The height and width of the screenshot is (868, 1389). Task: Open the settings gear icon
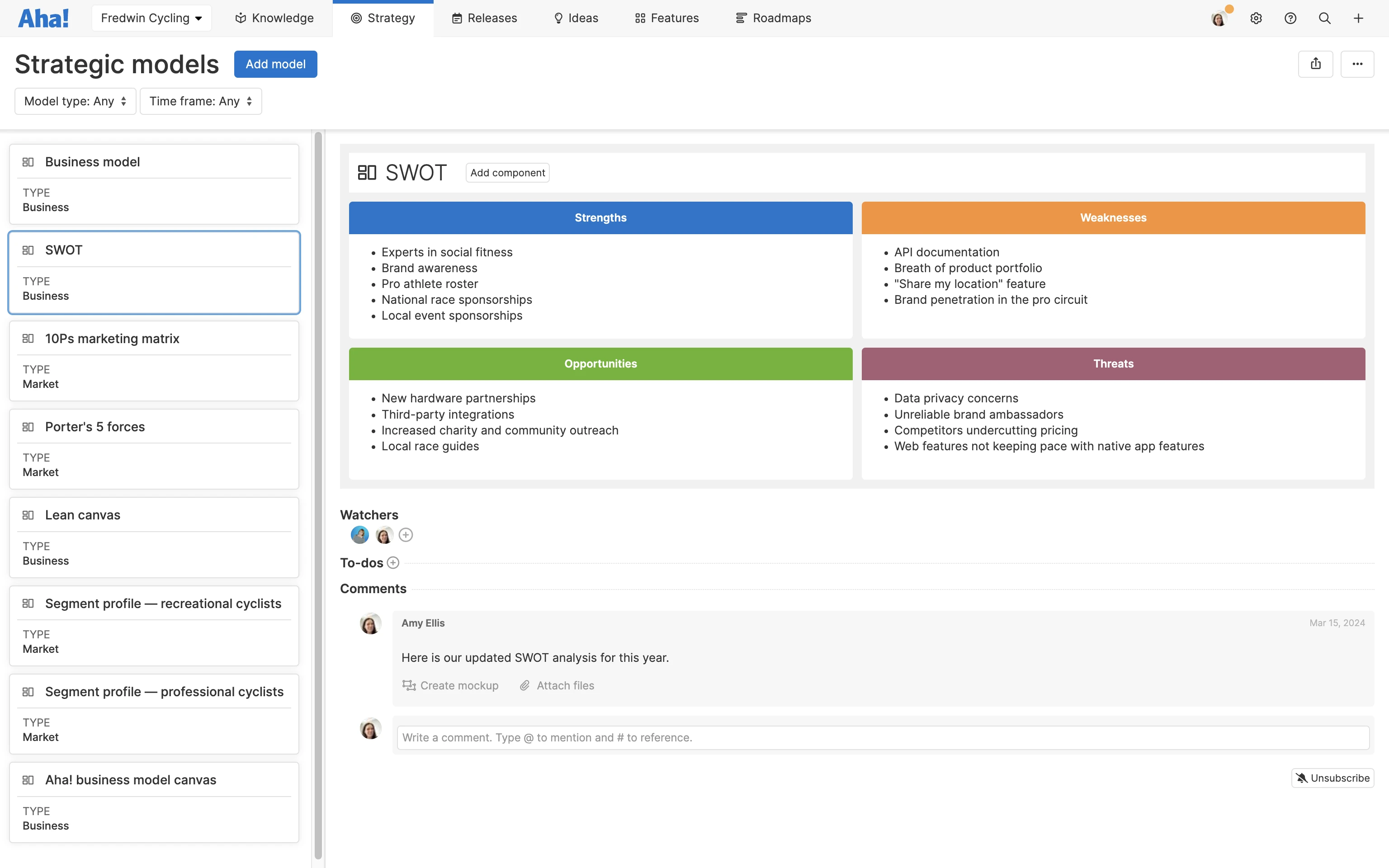[x=1256, y=19]
